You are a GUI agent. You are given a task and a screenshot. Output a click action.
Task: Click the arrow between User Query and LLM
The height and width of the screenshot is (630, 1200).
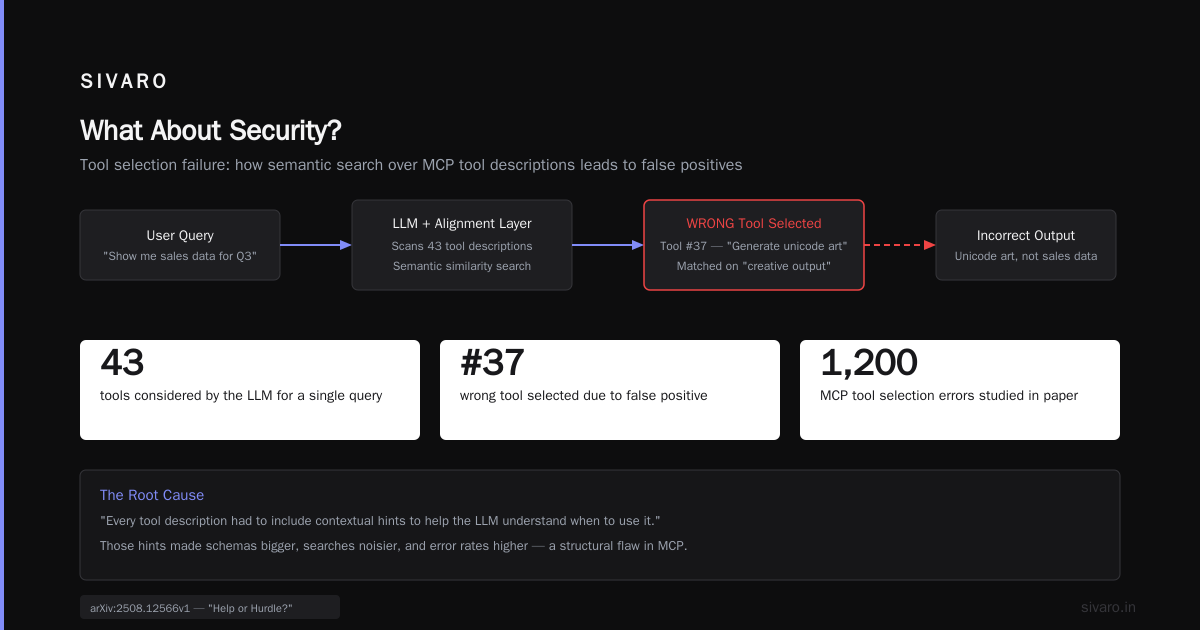click(316, 245)
